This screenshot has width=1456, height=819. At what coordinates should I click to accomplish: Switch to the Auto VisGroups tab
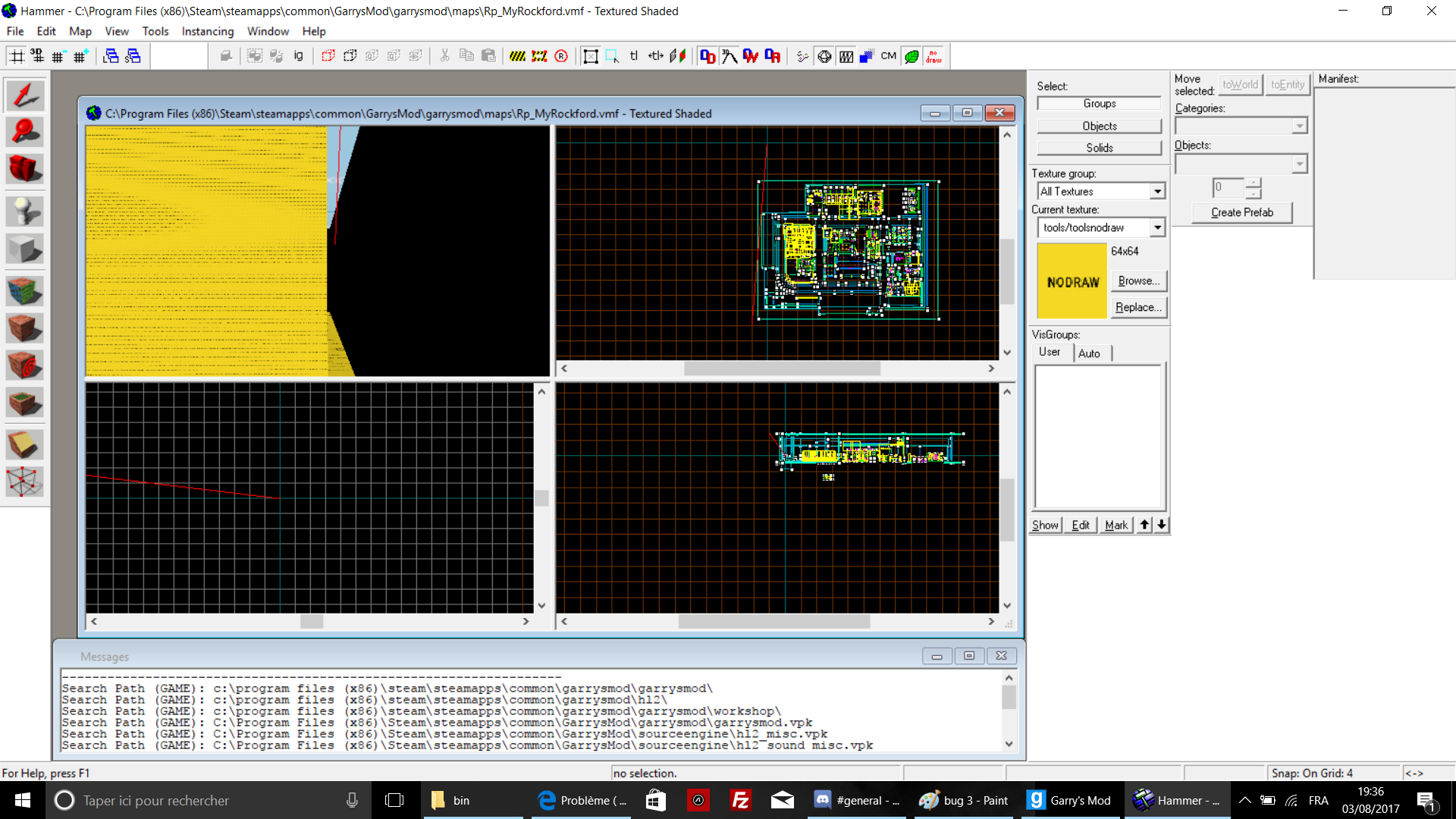coord(1089,353)
